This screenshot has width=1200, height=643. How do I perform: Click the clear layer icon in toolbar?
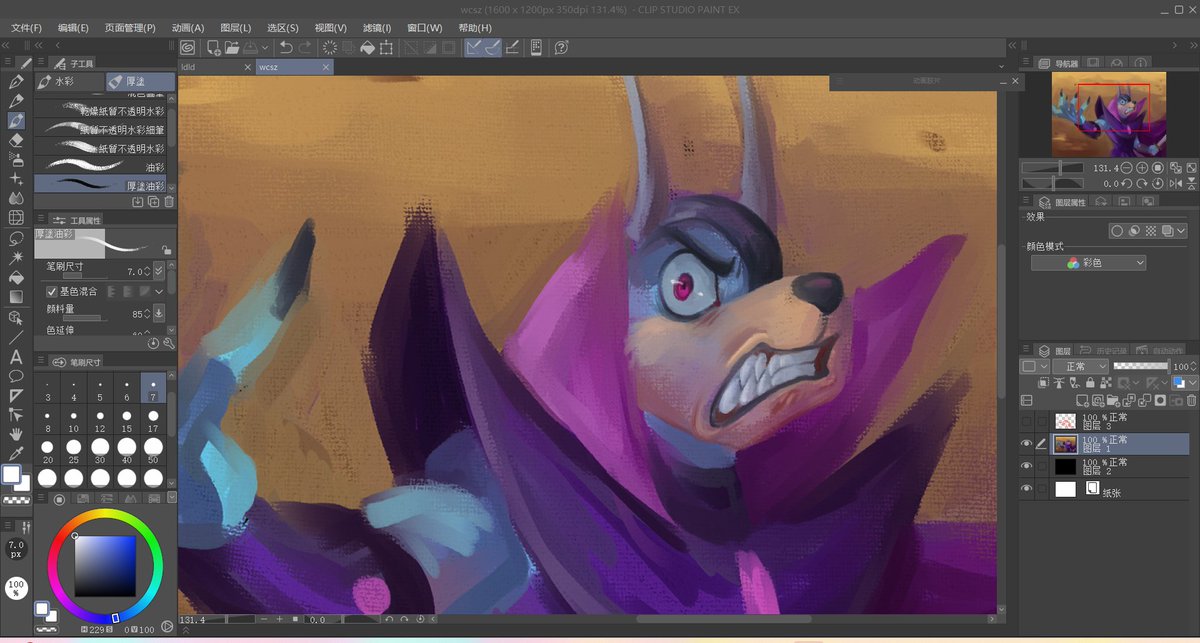(x=330, y=47)
